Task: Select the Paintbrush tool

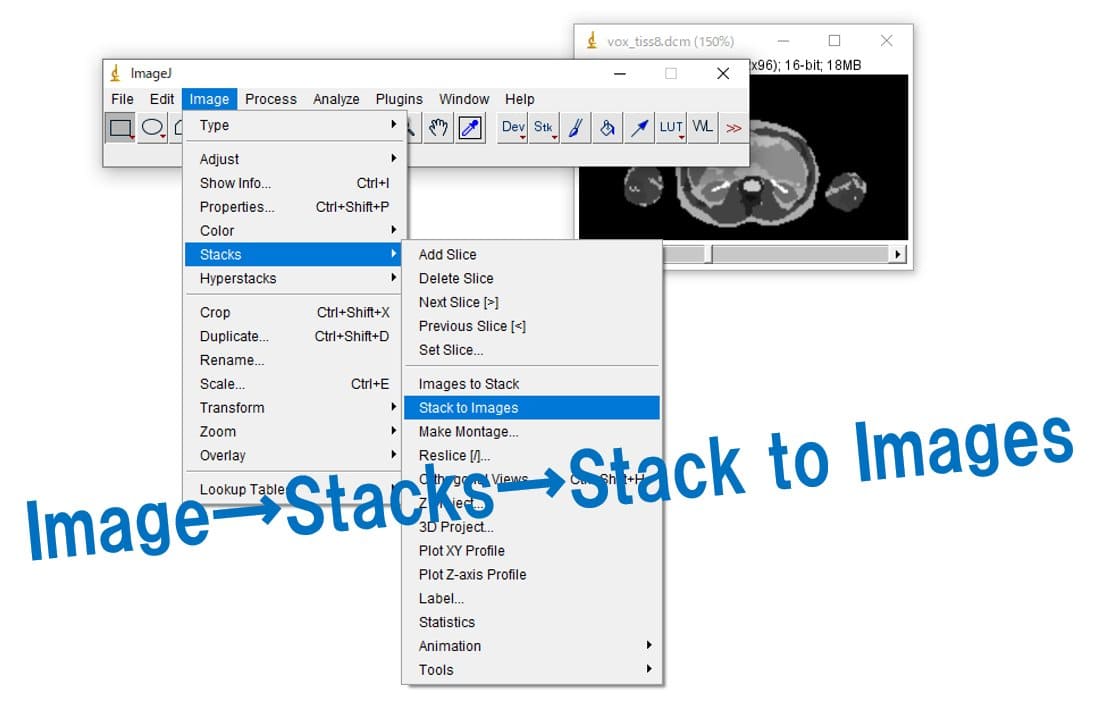Action: 575,128
